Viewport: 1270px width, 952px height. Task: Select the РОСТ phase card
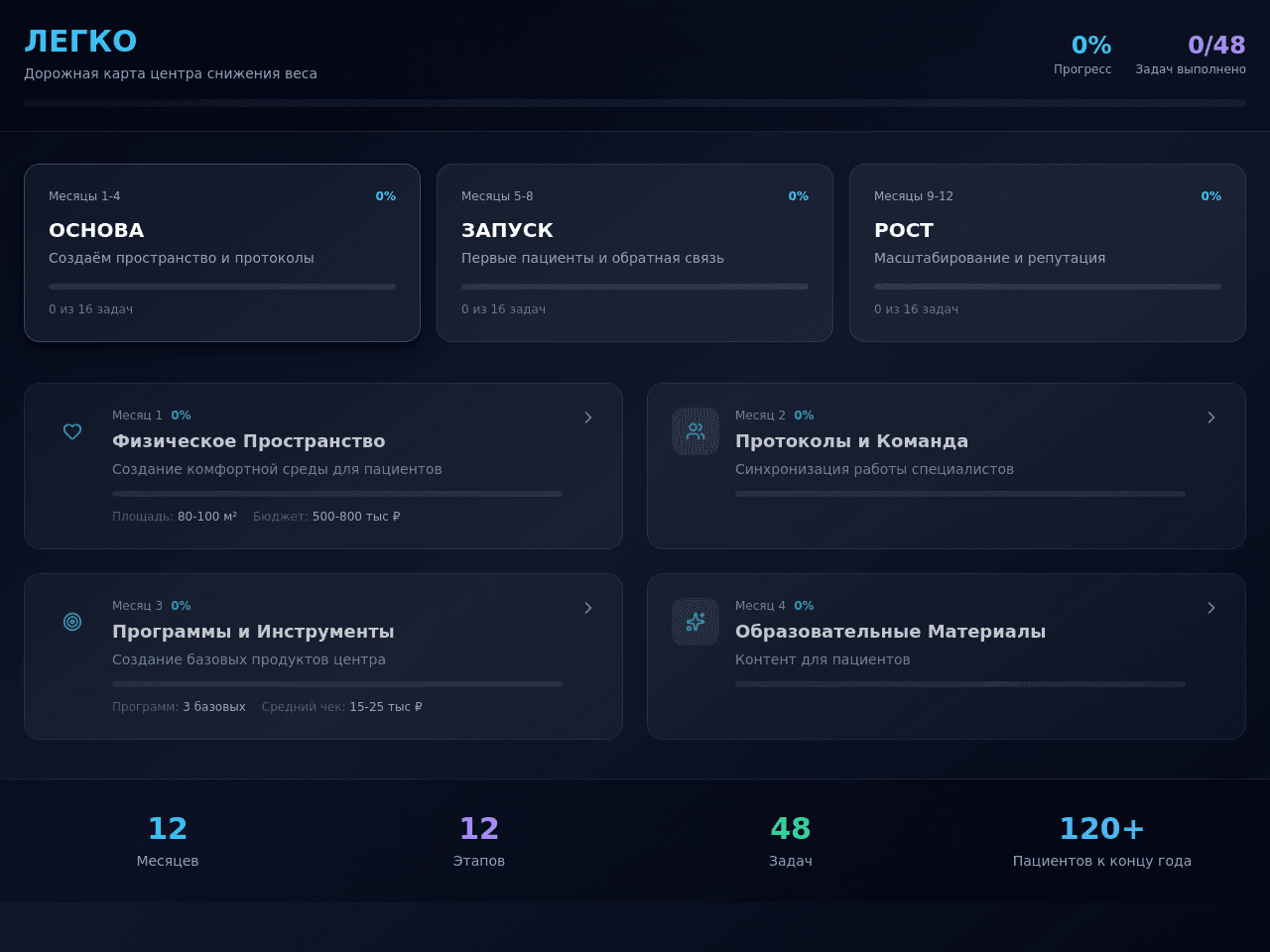click(1048, 253)
